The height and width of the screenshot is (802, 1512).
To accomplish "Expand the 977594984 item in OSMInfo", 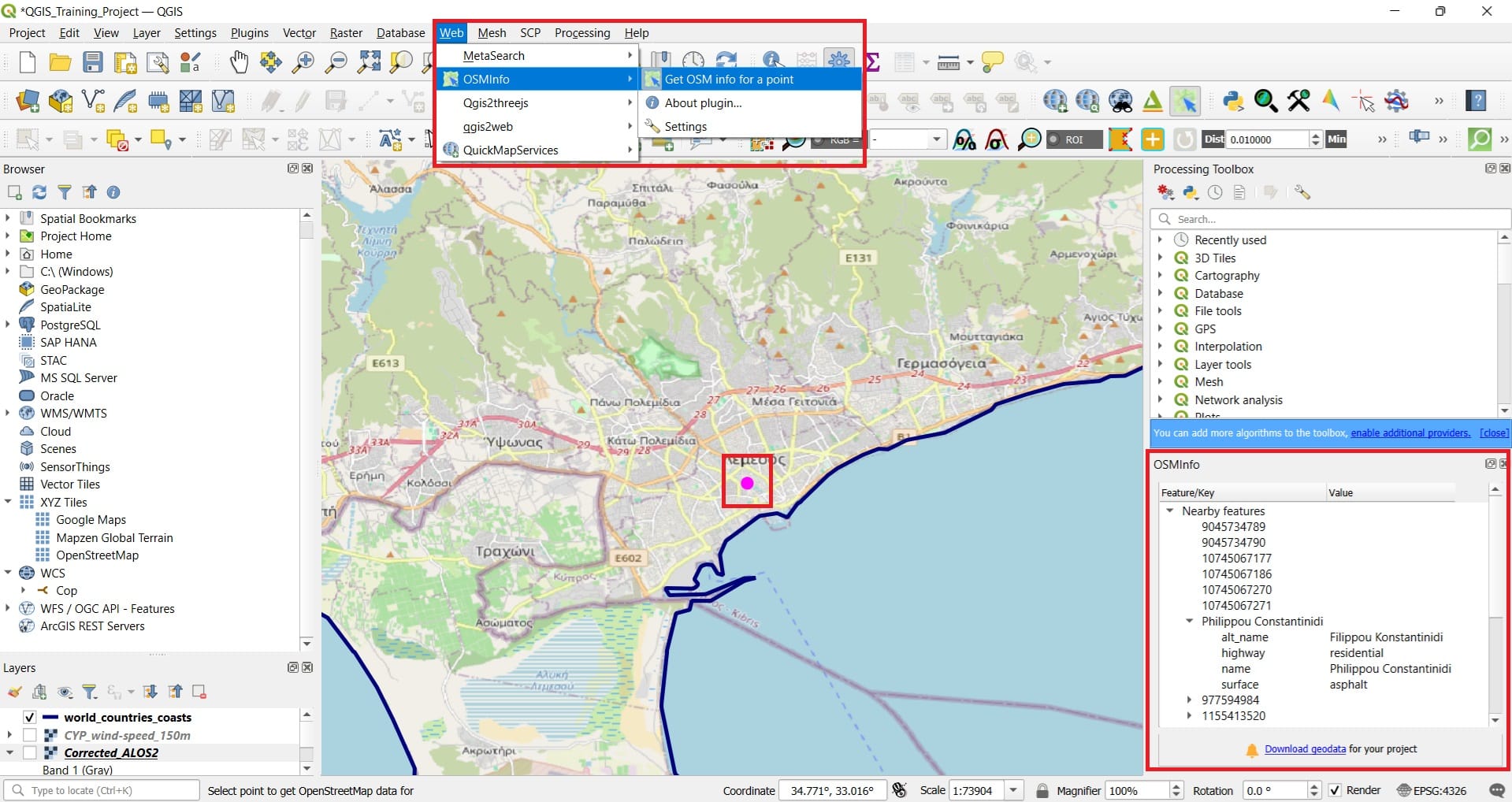I will [x=1190, y=700].
